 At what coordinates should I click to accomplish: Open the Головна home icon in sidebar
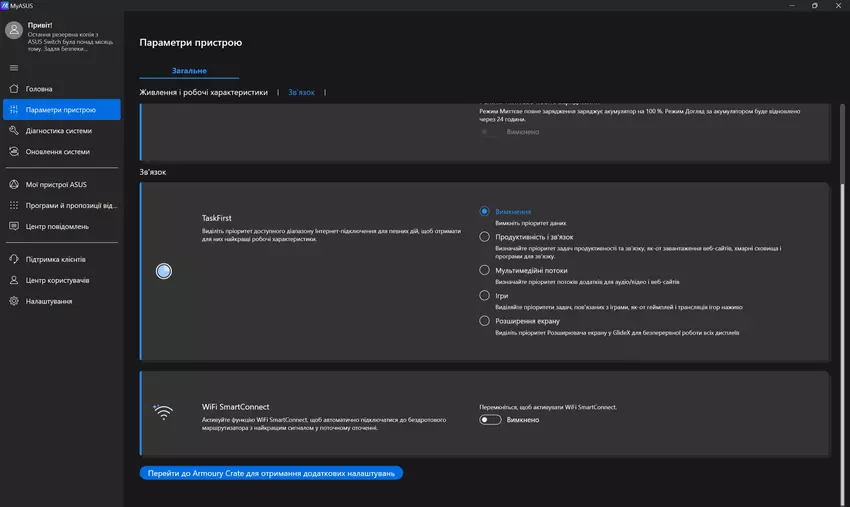point(14,89)
